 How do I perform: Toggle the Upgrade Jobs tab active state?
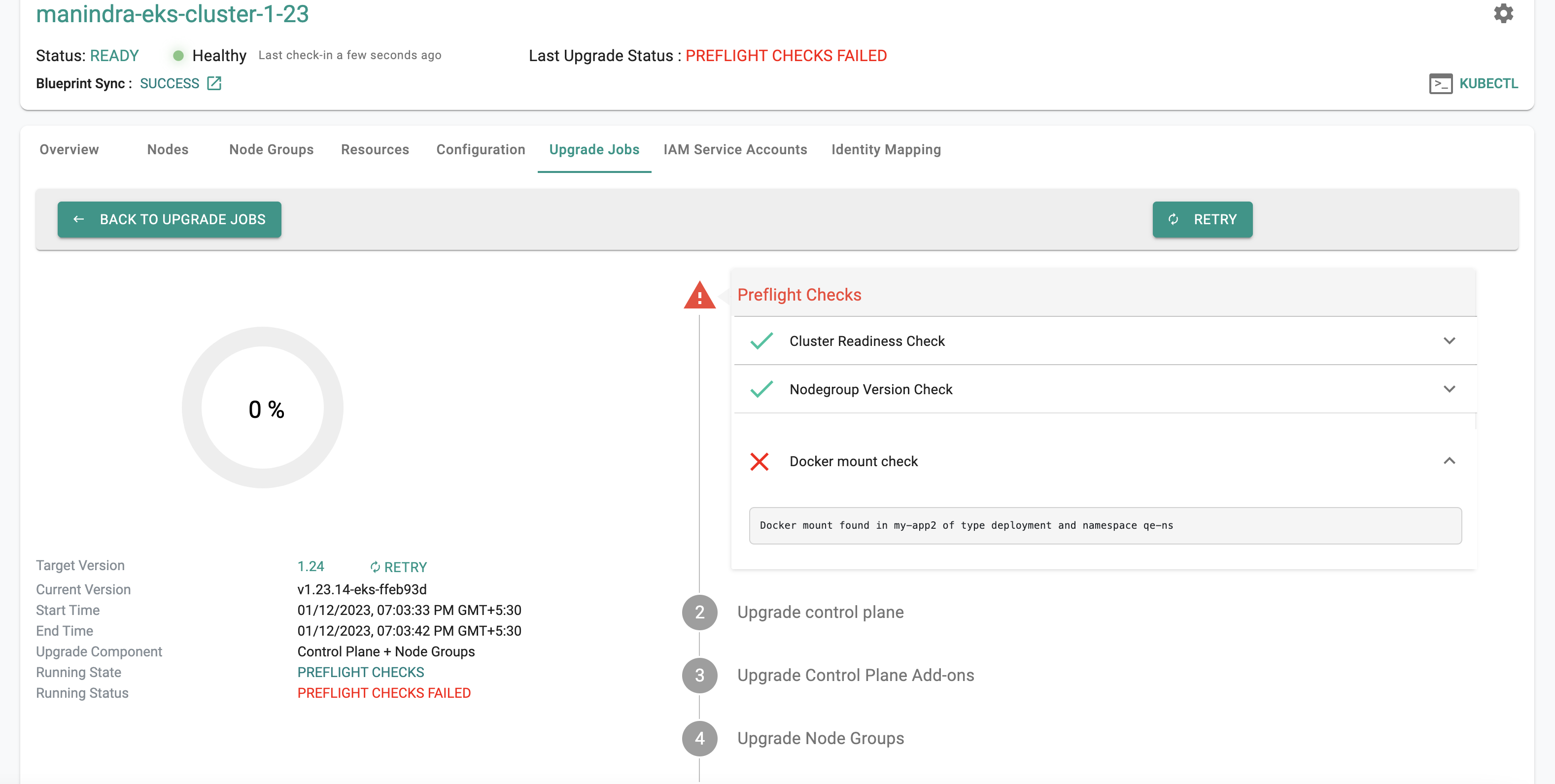coord(595,149)
